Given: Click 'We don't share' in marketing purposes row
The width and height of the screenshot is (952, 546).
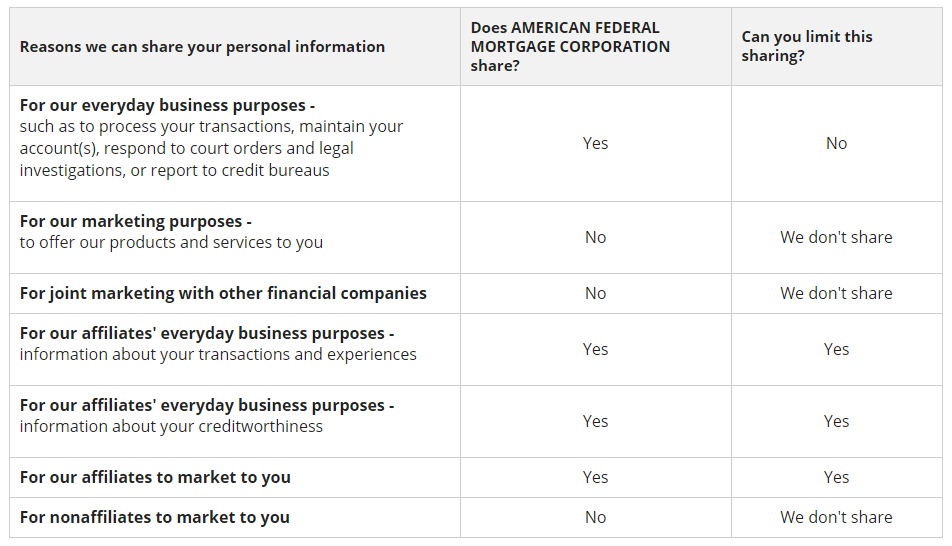Looking at the screenshot, I should (x=836, y=237).
